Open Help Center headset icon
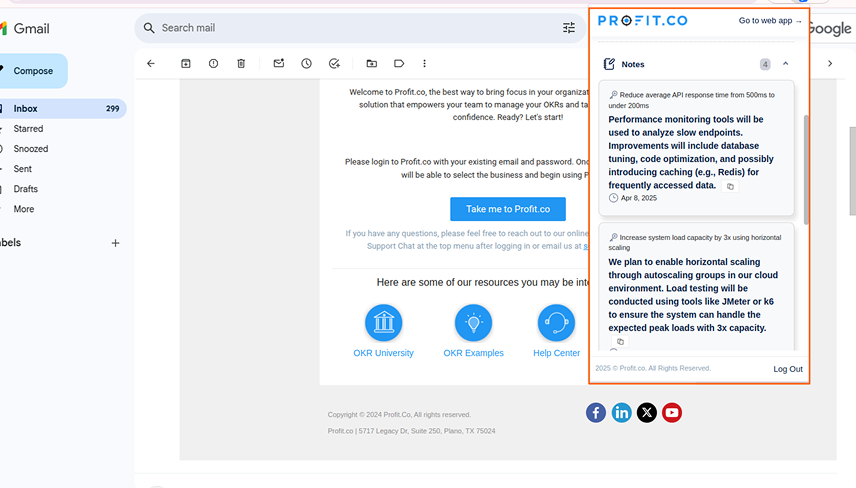The width and height of the screenshot is (856, 488). [556, 323]
